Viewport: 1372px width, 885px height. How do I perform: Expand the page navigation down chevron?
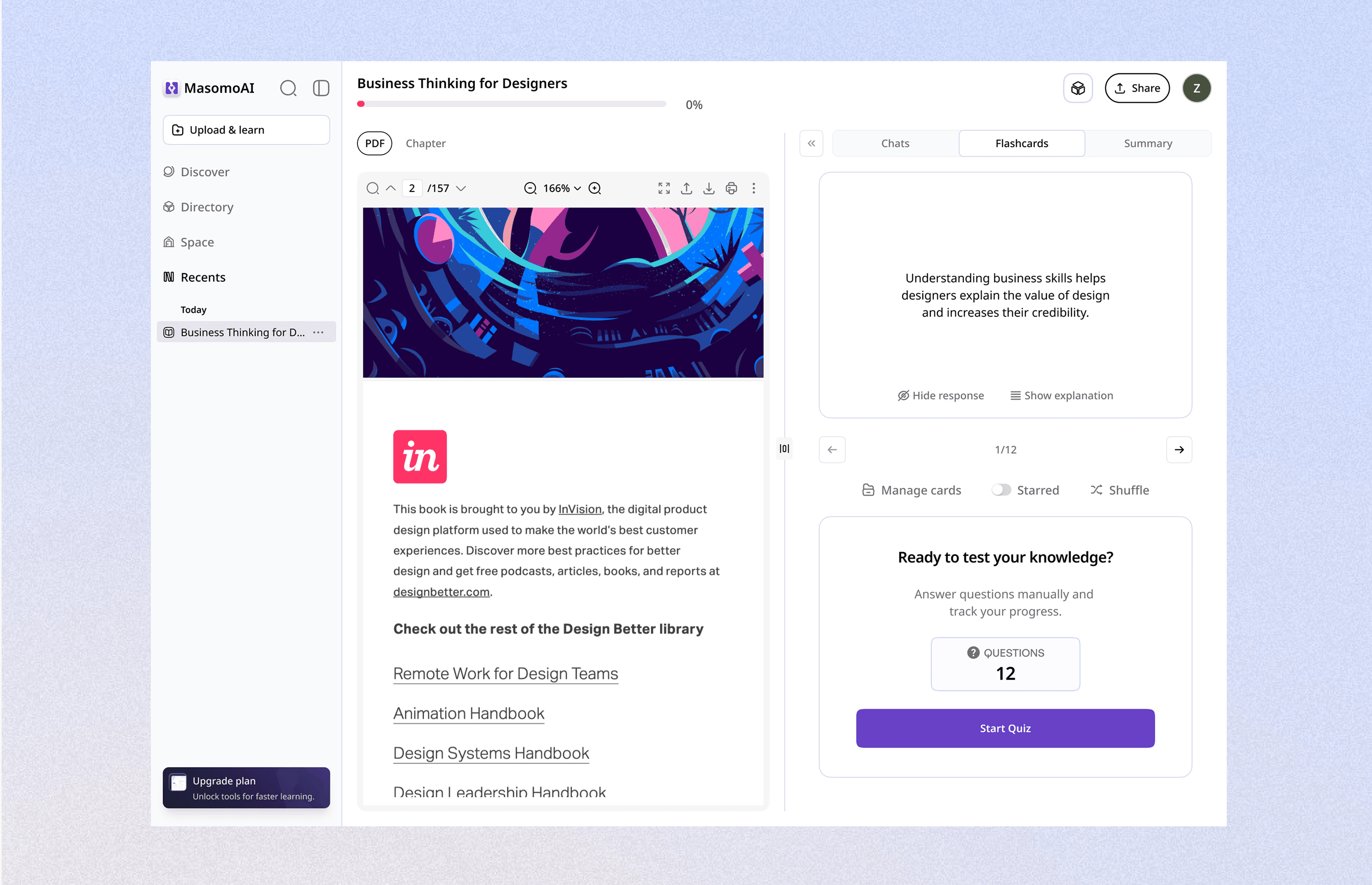461,189
